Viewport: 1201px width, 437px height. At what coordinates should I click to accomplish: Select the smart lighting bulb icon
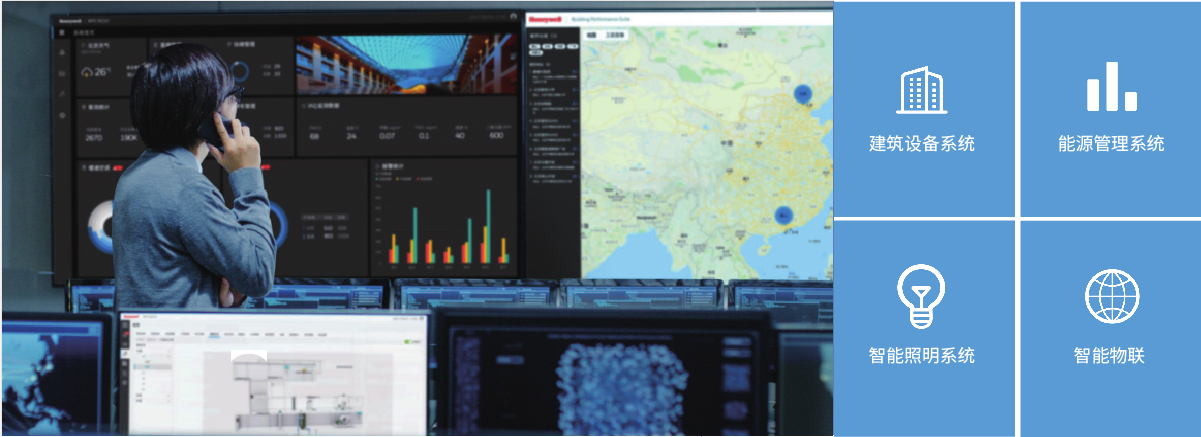tap(921, 297)
